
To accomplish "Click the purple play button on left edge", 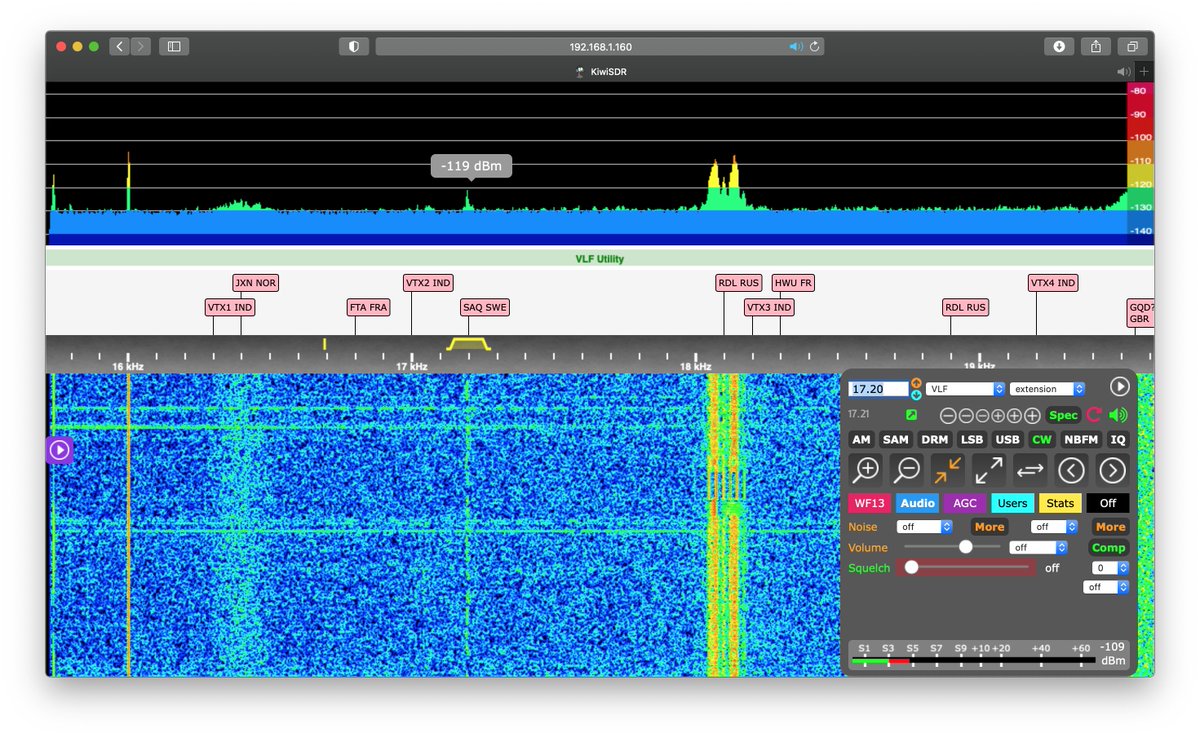I will (x=59, y=450).
